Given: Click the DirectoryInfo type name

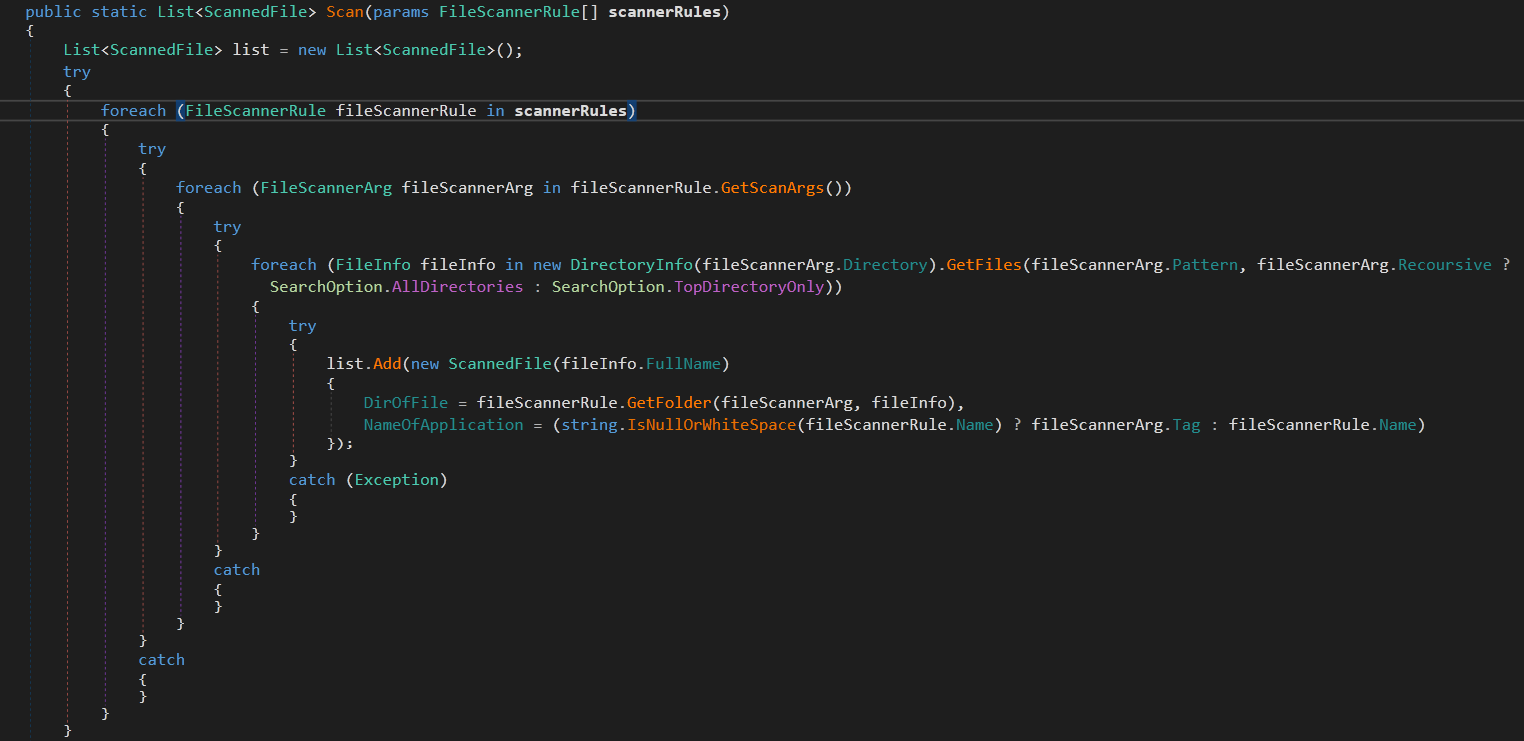Looking at the screenshot, I should (x=631, y=265).
